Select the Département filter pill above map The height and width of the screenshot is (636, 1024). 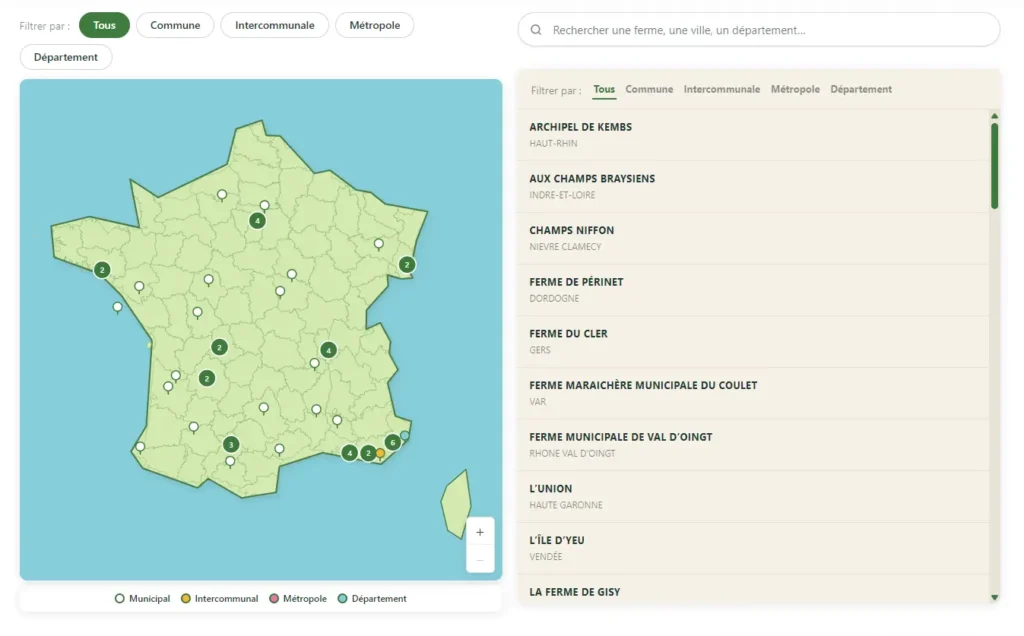(x=66, y=57)
